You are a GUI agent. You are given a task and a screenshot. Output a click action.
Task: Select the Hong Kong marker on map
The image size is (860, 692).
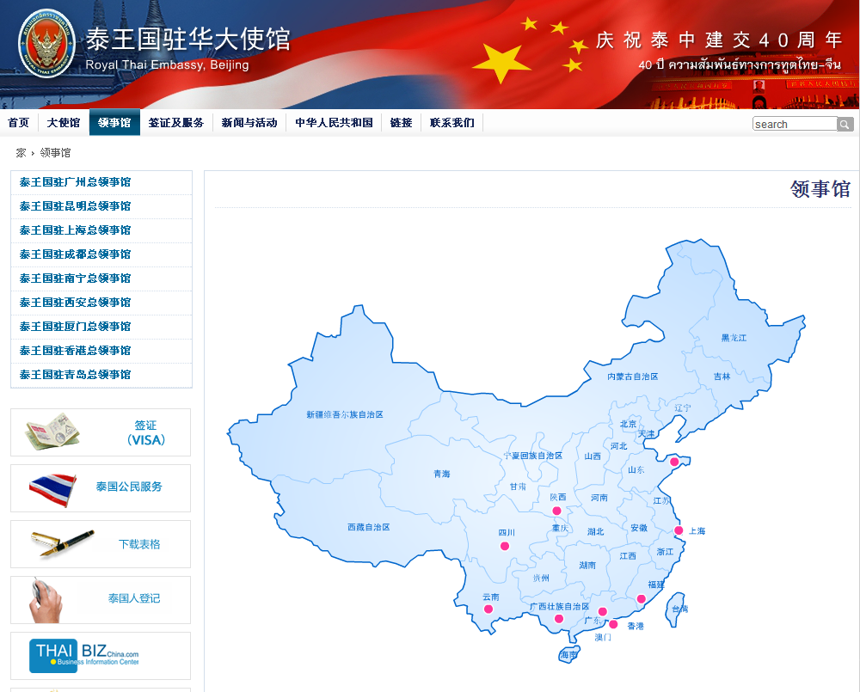point(613,624)
